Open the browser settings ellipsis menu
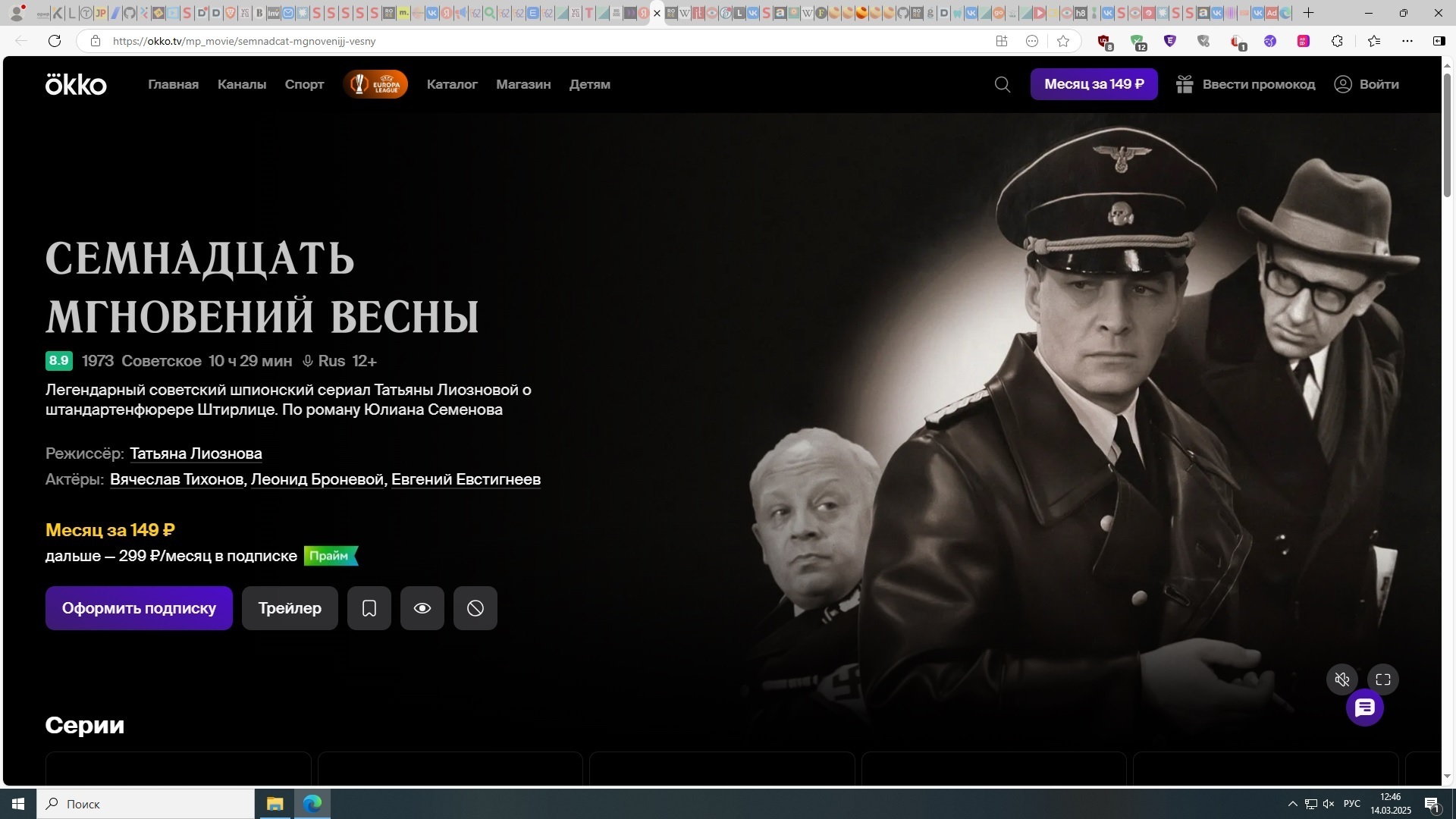The width and height of the screenshot is (1456, 819). click(1407, 41)
